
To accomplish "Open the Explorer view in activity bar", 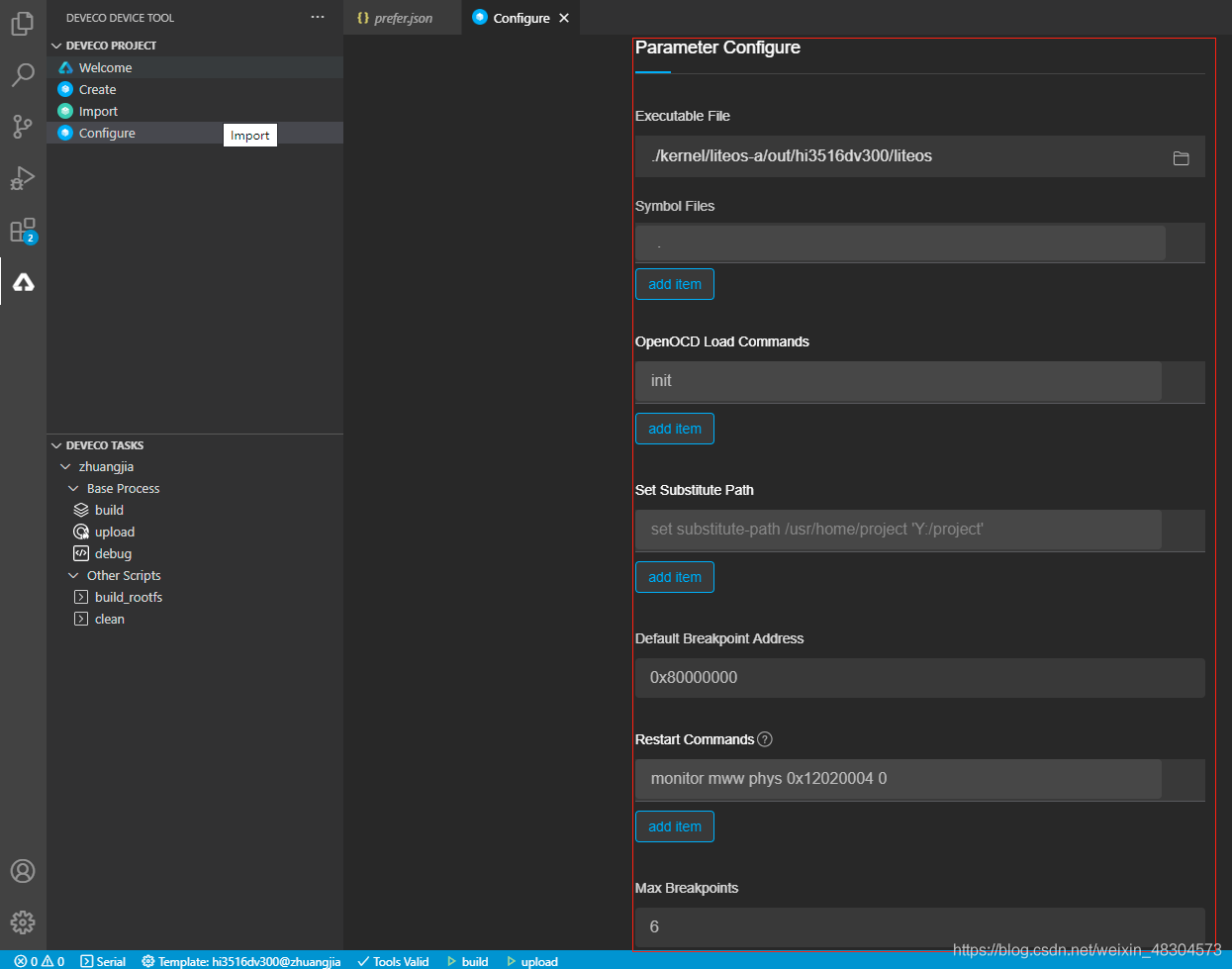I will pos(23,23).
